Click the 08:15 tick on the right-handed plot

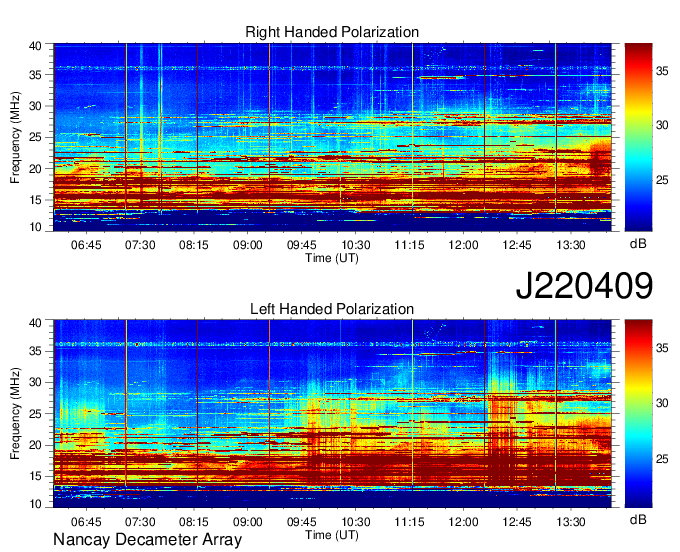pyautogui.click(x=194, y=245)
